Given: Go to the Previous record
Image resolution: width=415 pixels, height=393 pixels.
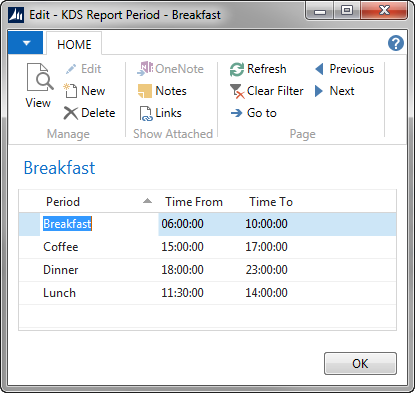Looking at the screenshot, I should pos(344,69).
